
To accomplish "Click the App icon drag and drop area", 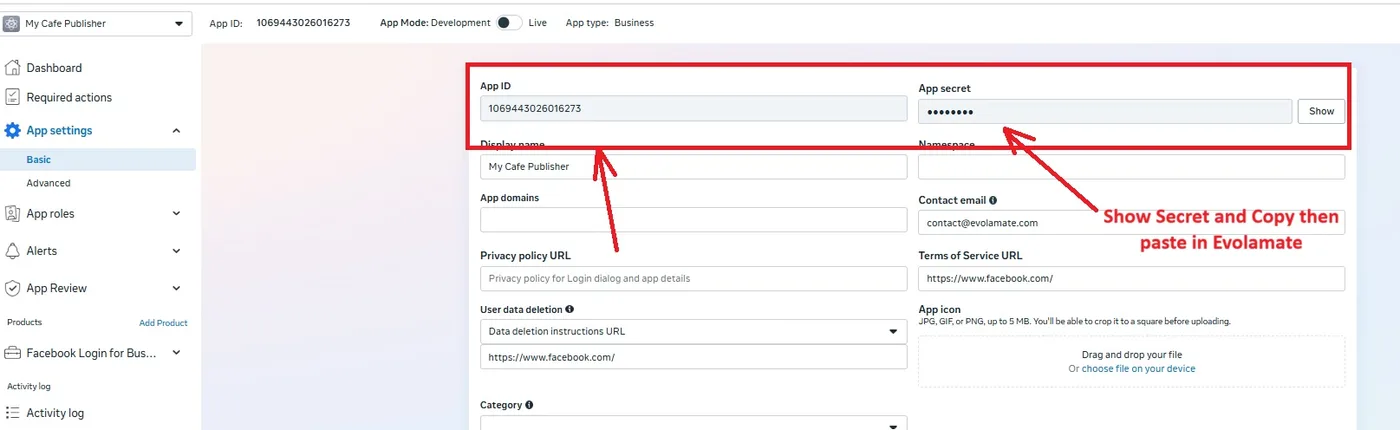I will 1131,362.
